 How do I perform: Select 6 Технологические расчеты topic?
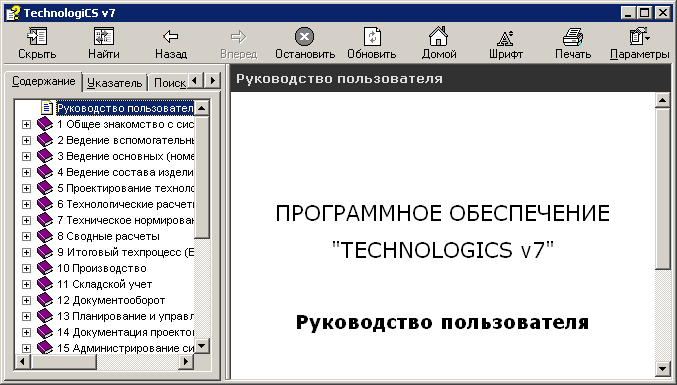126,204
